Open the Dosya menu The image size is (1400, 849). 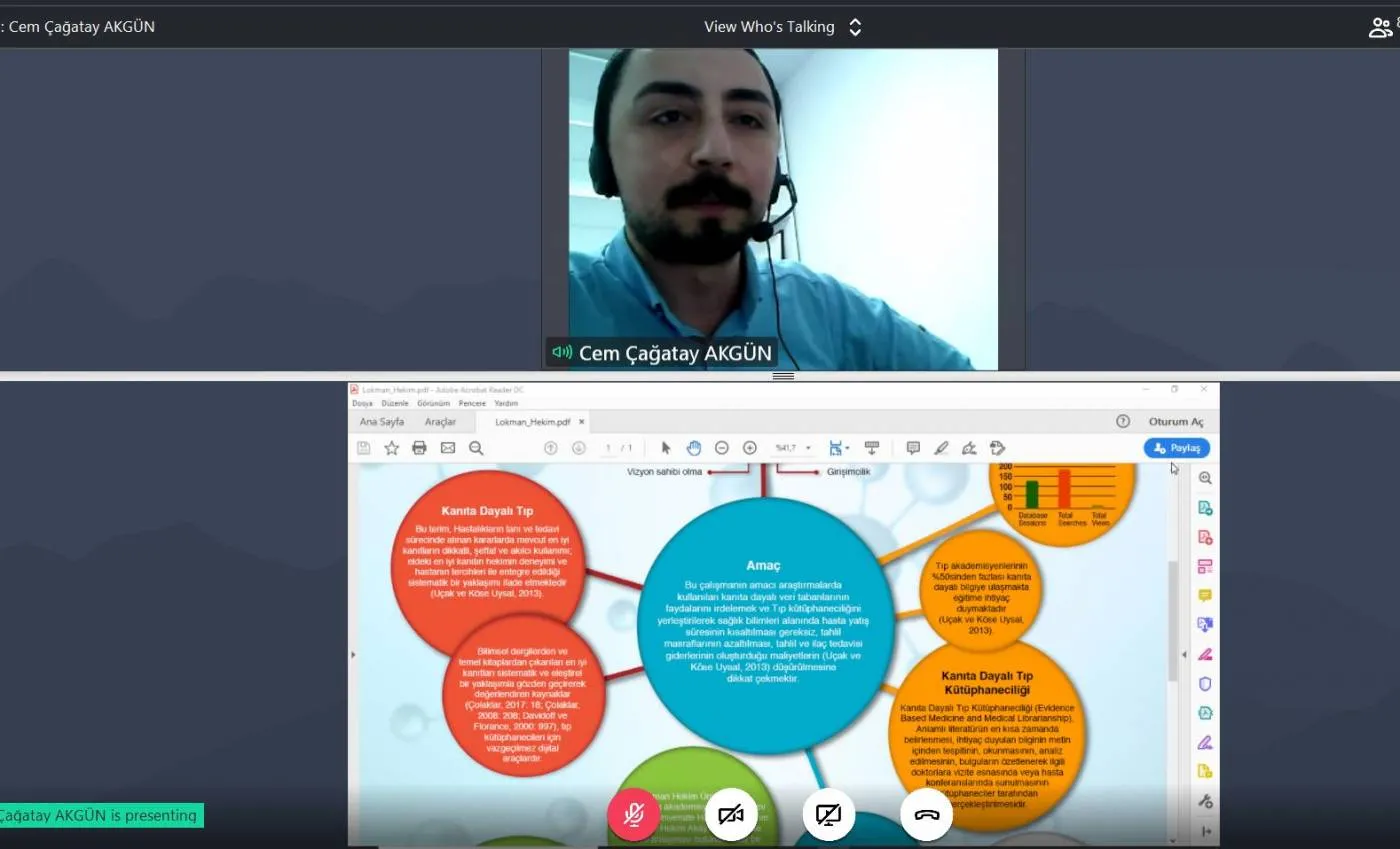[362, 403]
